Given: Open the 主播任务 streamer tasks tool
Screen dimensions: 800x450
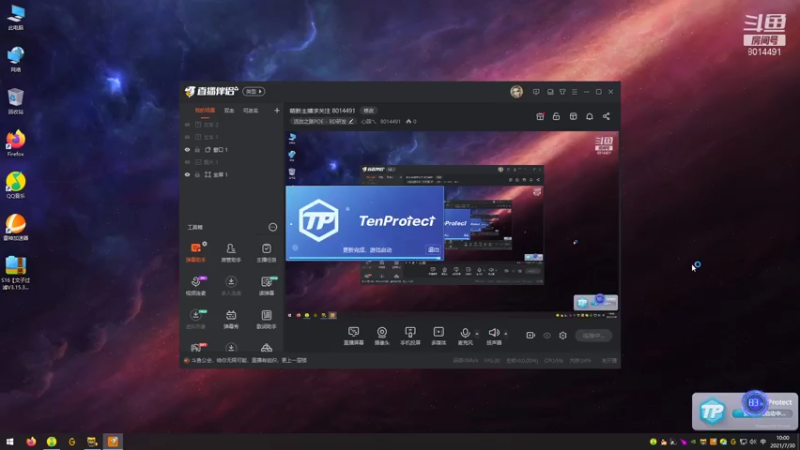Looking at the screenshot, I should 266,253.
